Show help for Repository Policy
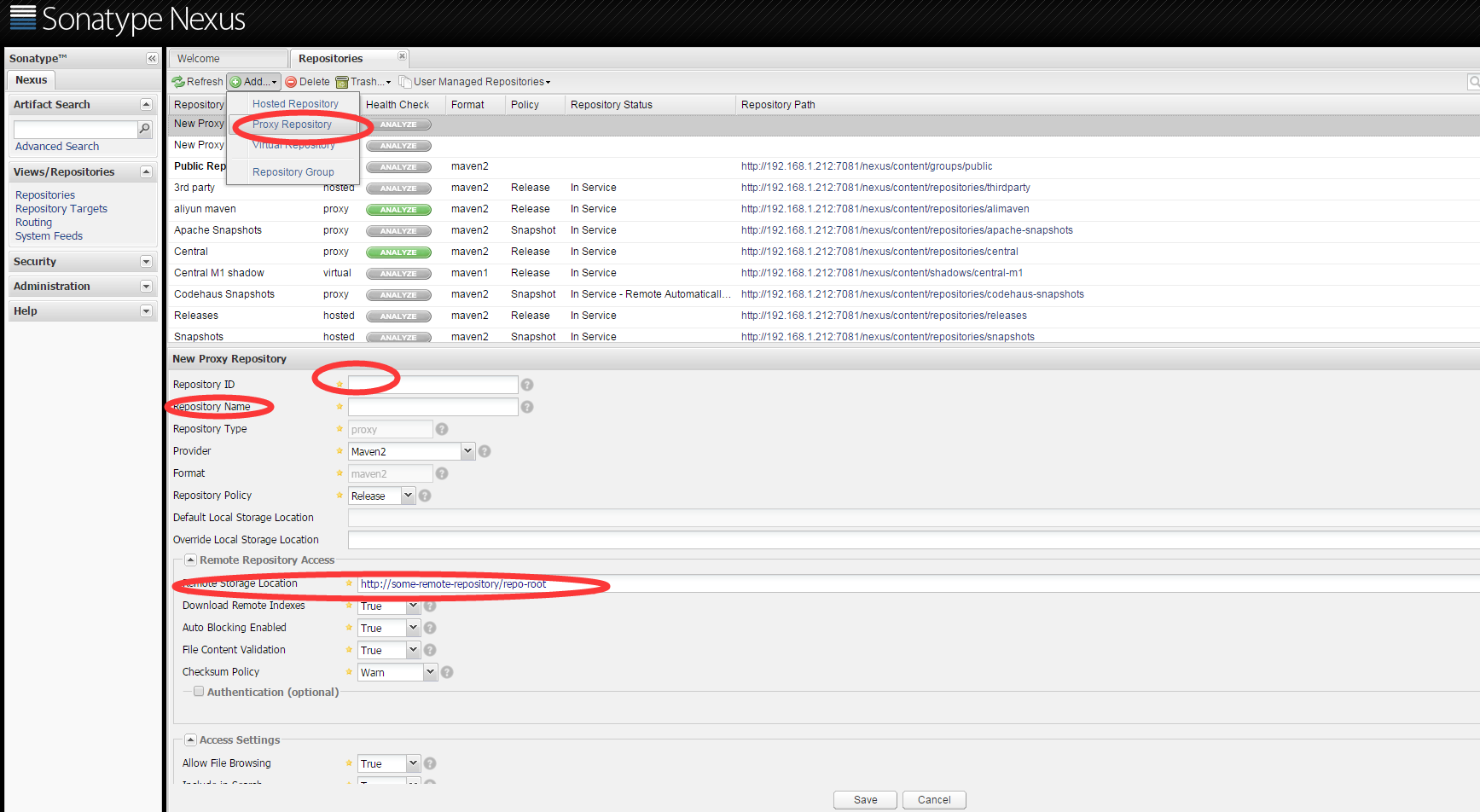The height and width of the screenshot is (812, 1480). click(x=425, y=496)
